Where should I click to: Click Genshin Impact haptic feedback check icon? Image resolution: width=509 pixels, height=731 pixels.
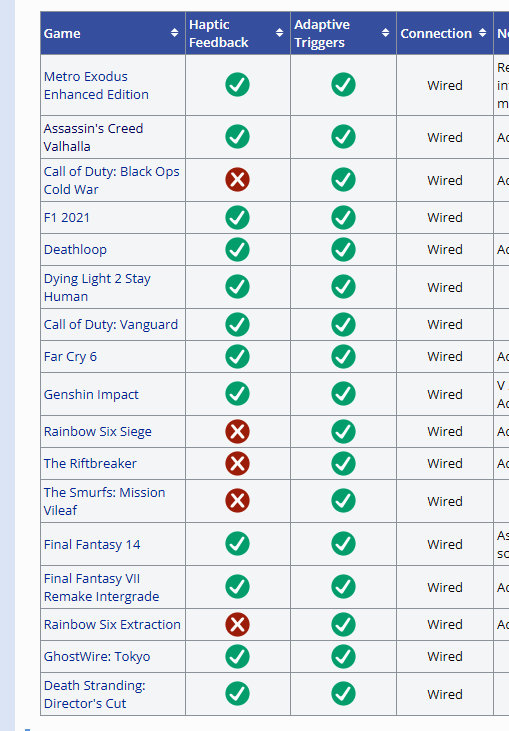pyautogui.click(x=237, y=393)
